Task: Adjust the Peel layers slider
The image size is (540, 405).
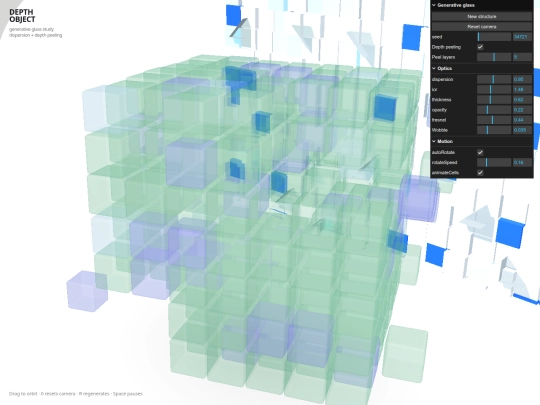Action: pos(494,57)
